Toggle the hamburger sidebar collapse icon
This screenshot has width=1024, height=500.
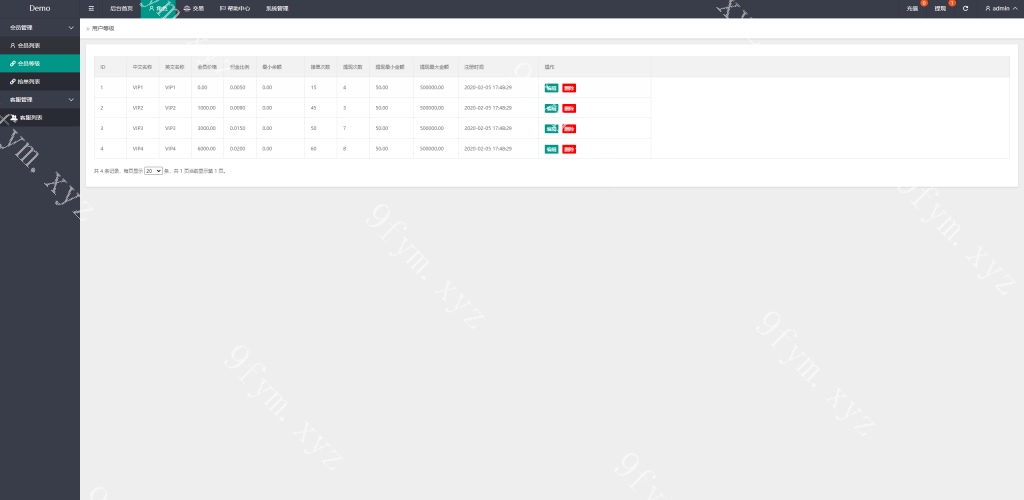click(91, 8)
